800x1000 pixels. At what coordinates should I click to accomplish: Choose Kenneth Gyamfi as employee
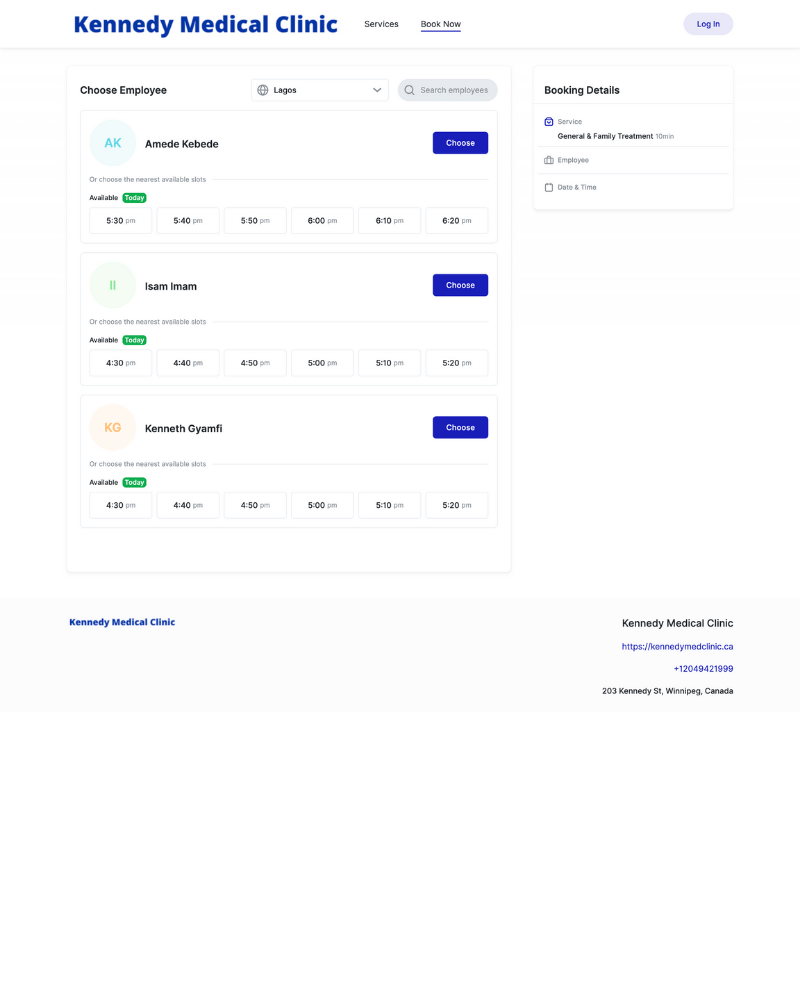point(460,428)
